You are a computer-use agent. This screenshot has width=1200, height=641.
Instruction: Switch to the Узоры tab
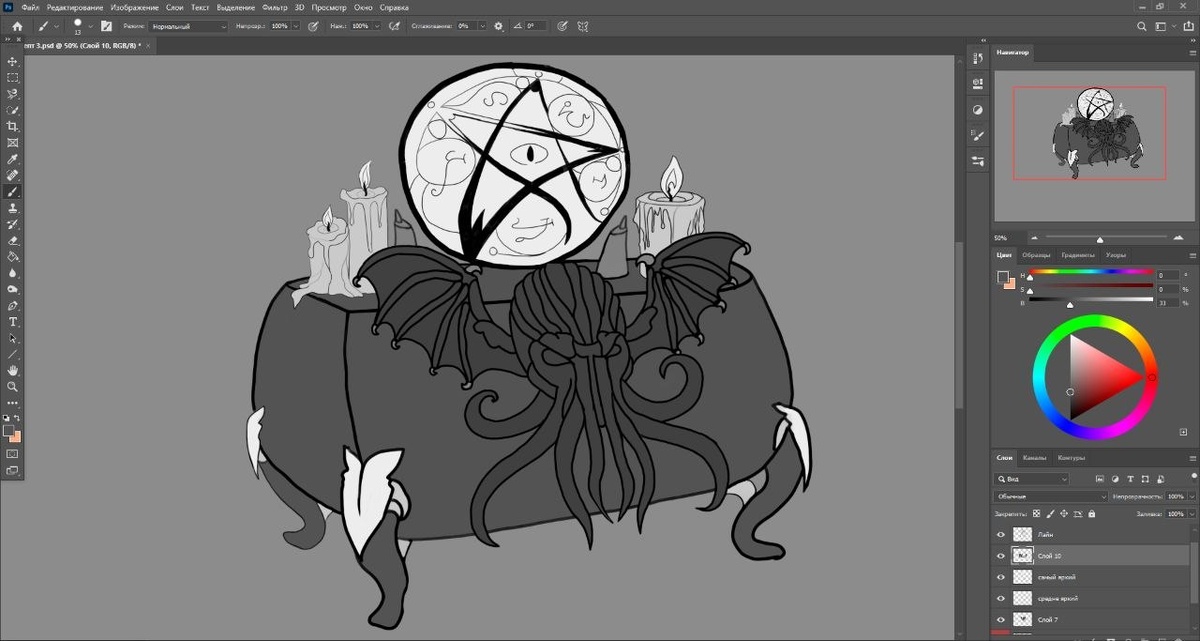click(x=1116, y=255)
